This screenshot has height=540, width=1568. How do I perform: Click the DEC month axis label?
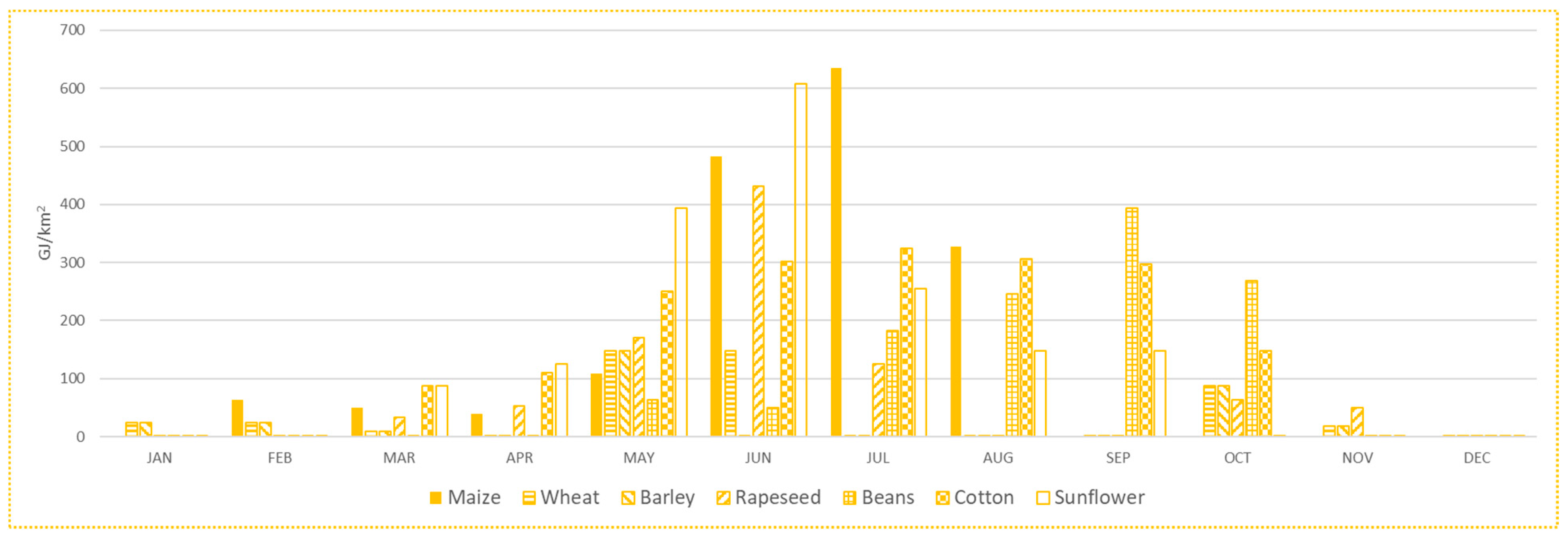coord(1477,458)
